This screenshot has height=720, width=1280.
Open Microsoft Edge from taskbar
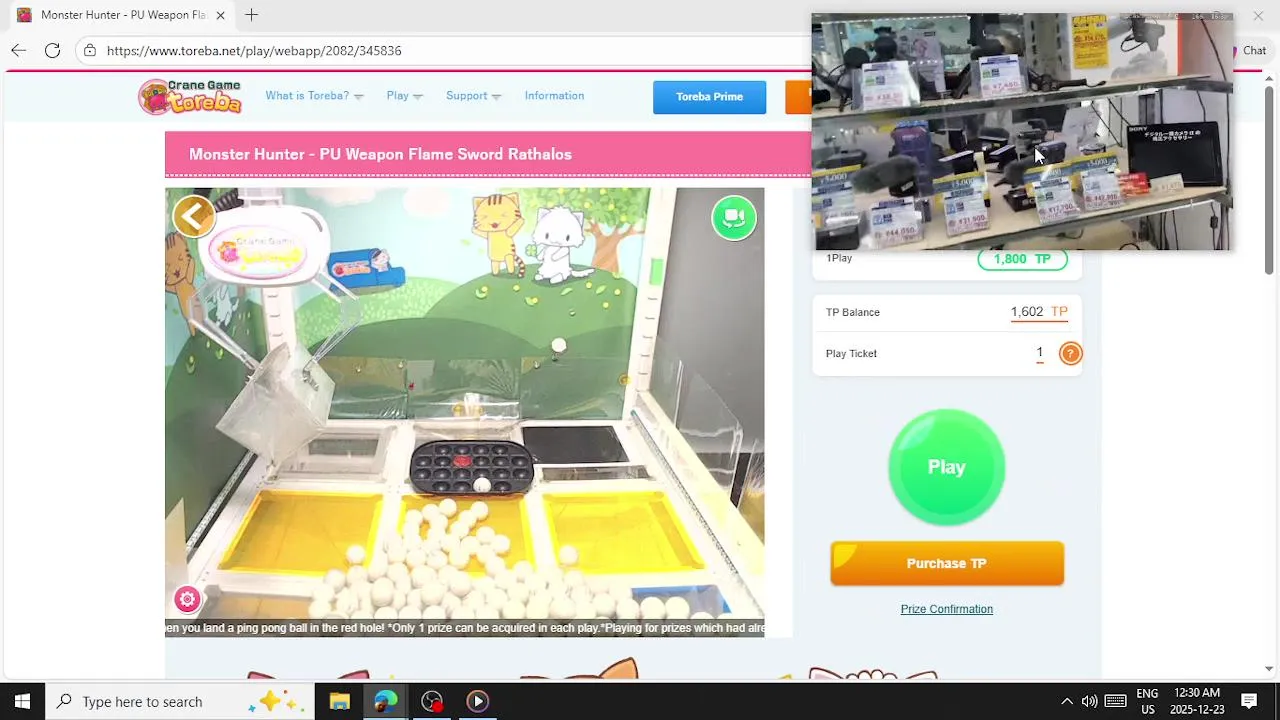pyautogui.click(x=386, y=701)
